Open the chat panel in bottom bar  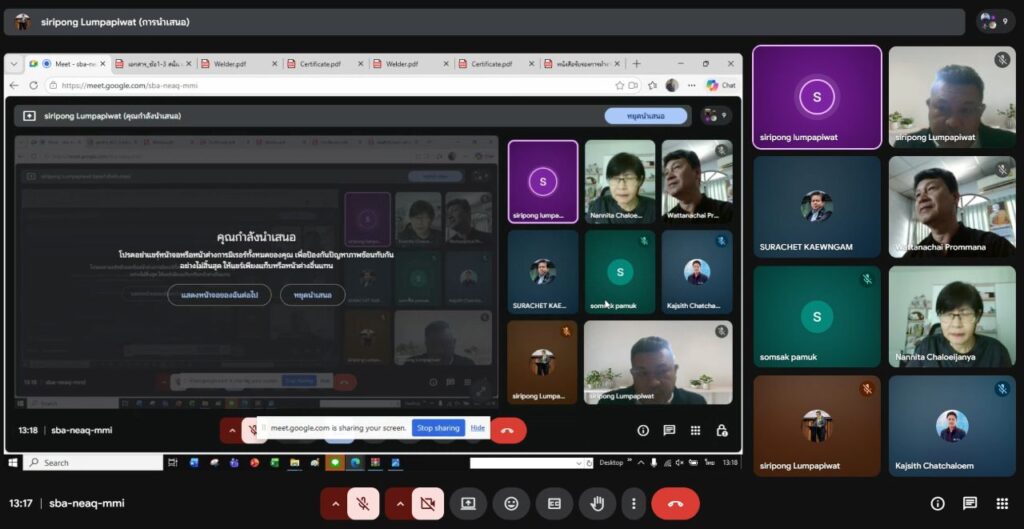click(x=969, y=504)
